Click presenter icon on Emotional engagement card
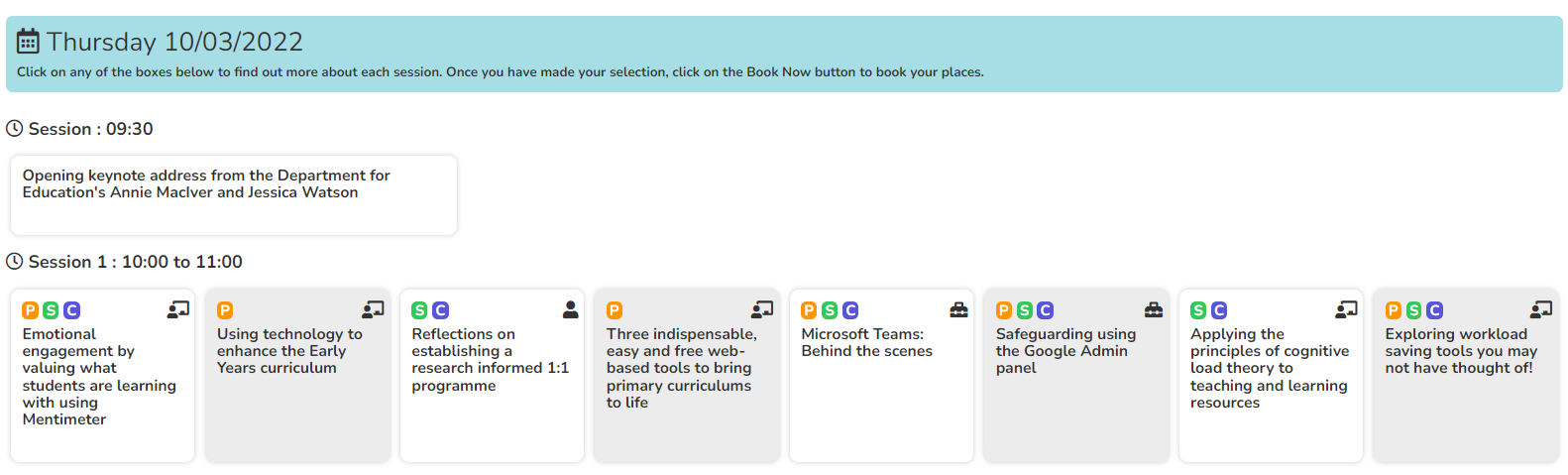Image resolution: width=1568 pixels, height=475 pixels. pyautogui.click(x=178, y=310)
